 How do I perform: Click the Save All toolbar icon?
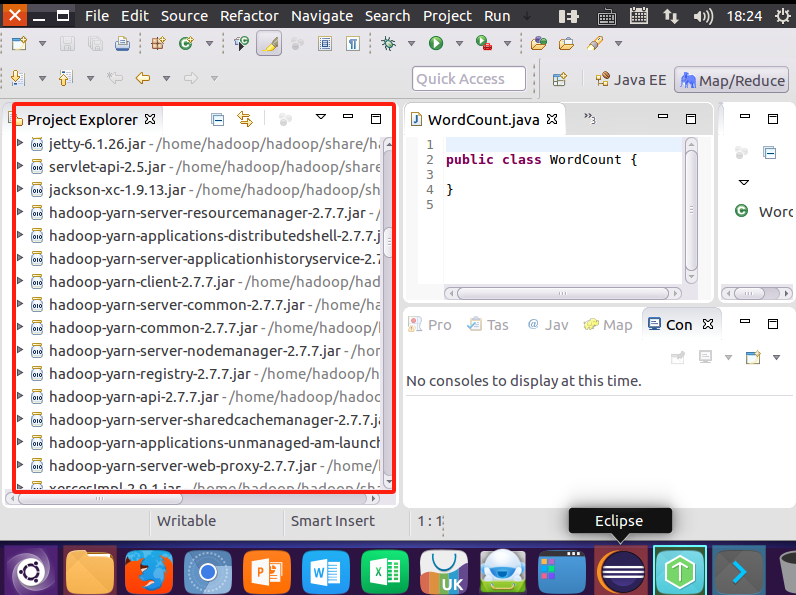pos(95,44)
